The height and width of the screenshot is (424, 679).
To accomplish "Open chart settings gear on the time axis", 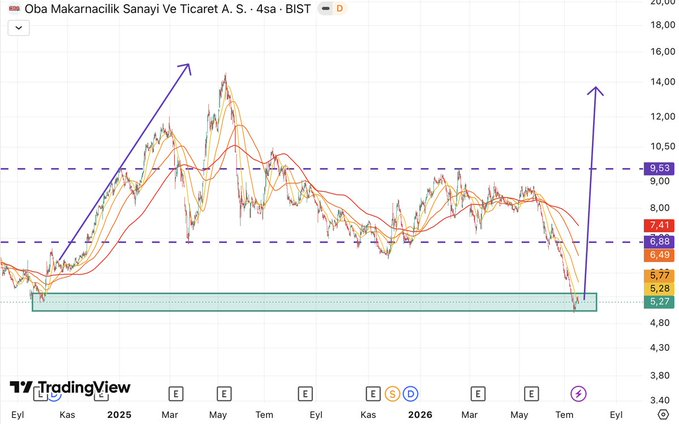I will click(x=663, y=414).
